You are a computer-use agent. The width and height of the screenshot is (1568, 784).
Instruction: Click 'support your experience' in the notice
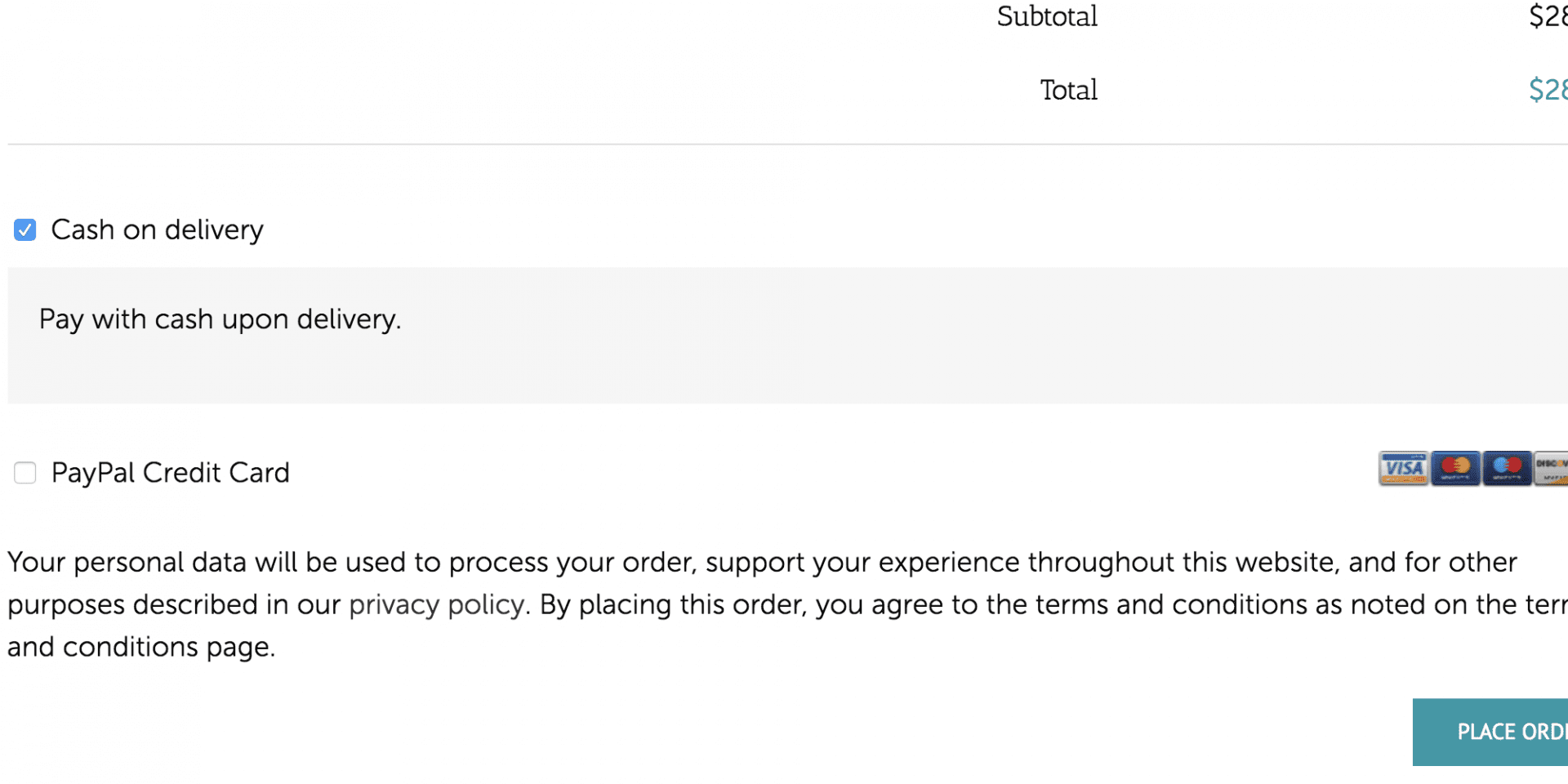click(x=862, y=562)
